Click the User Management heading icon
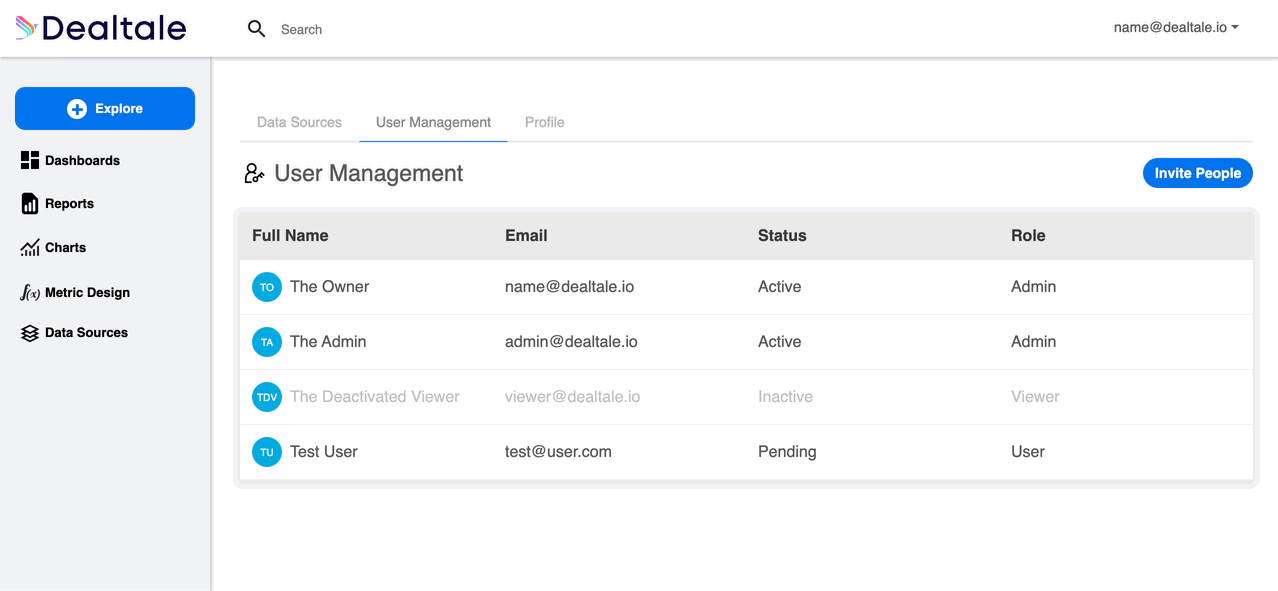This screenshot has height=591, width=1278. (254, 174)
